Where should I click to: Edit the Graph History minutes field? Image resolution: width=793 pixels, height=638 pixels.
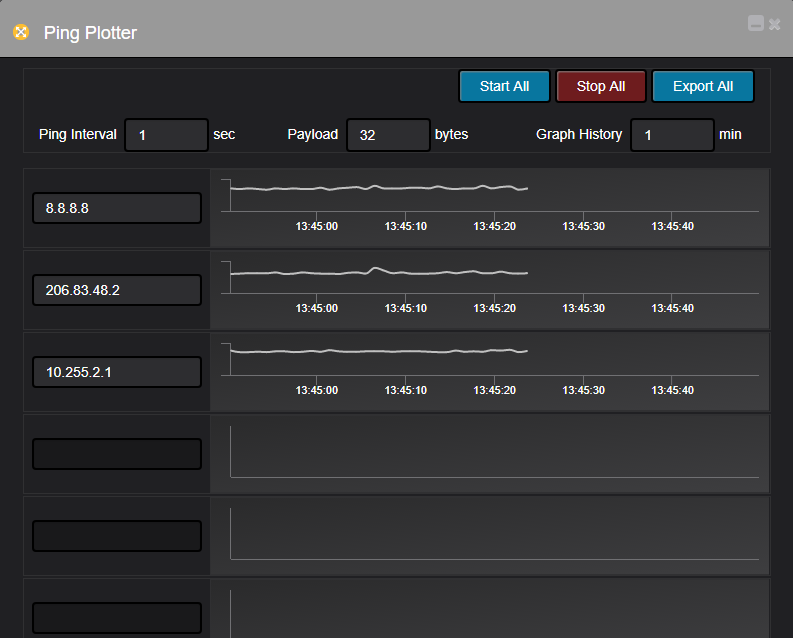click(673, 135)
